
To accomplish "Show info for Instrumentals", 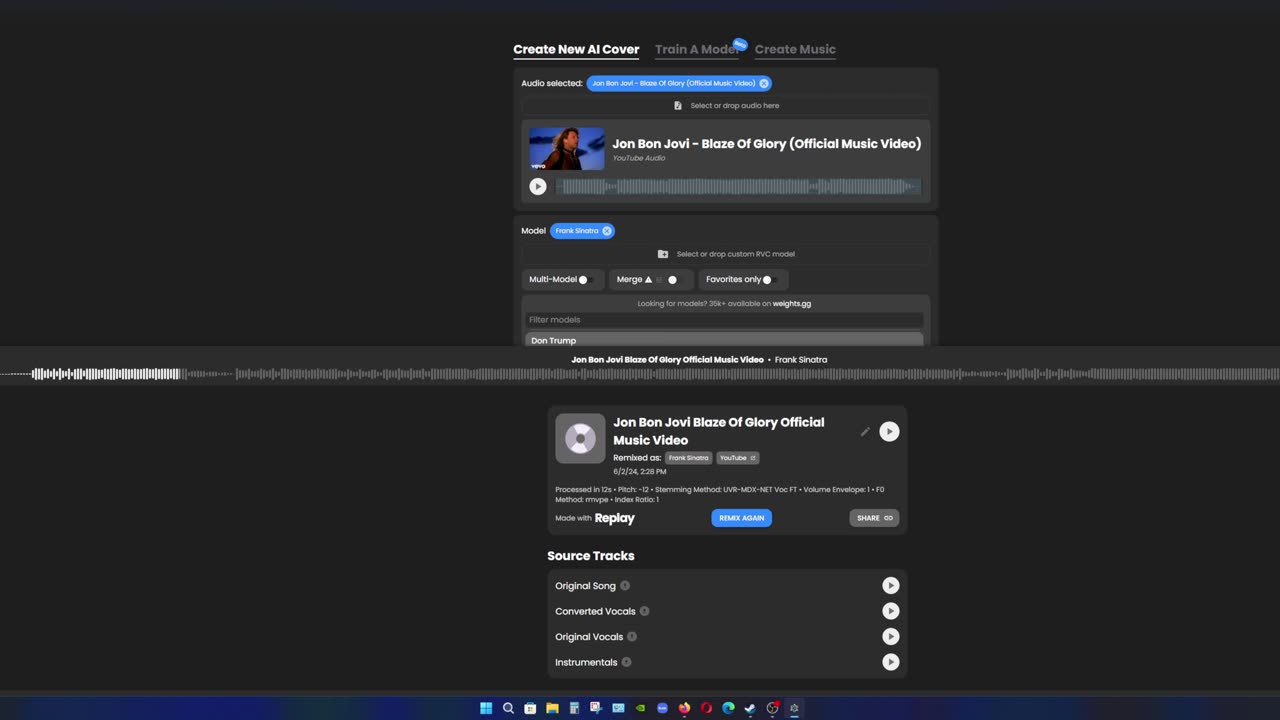I will click(x=626, y=662).
